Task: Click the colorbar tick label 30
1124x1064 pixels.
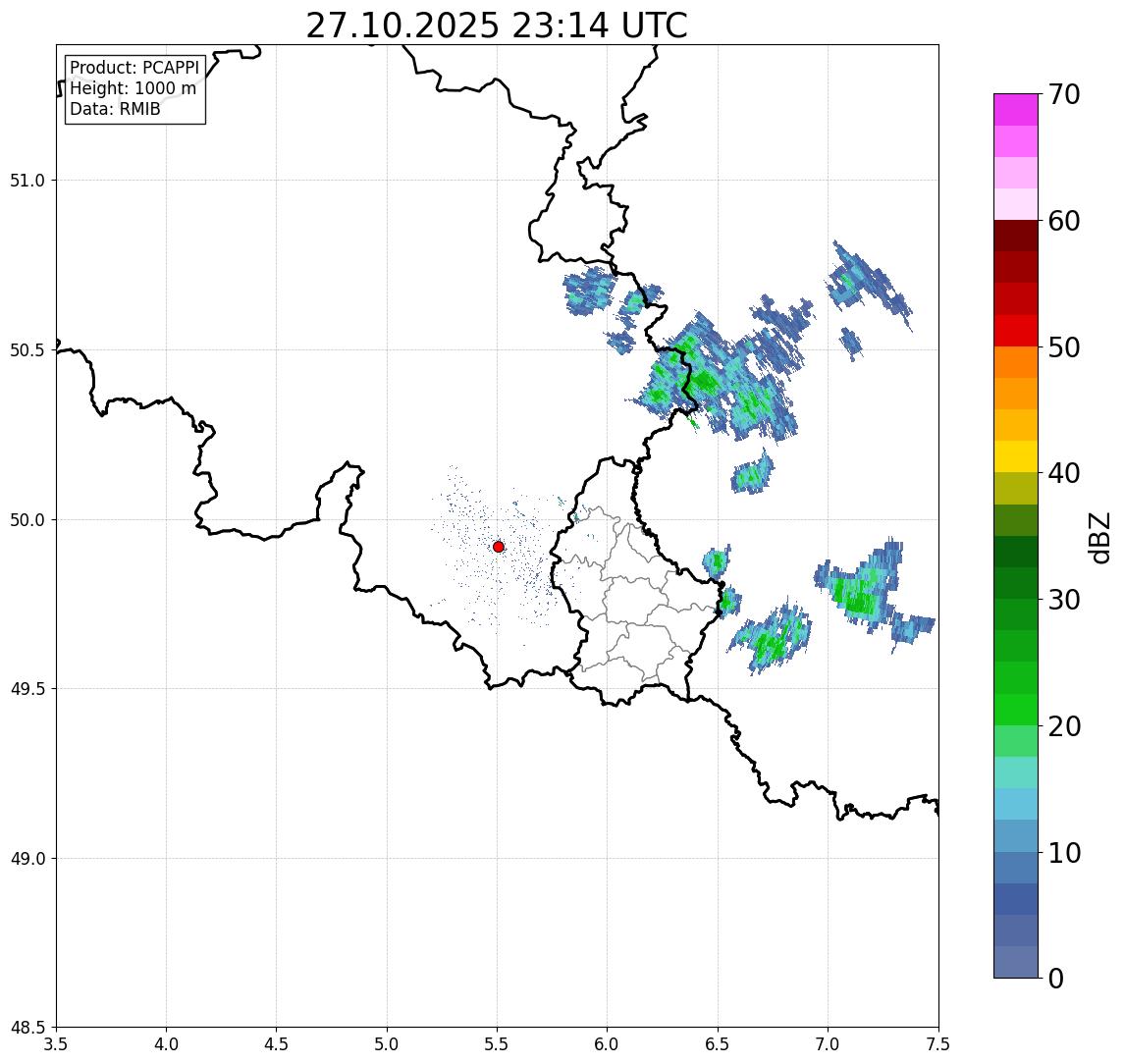Action: pyautogui.click(x=1063, y=600)
